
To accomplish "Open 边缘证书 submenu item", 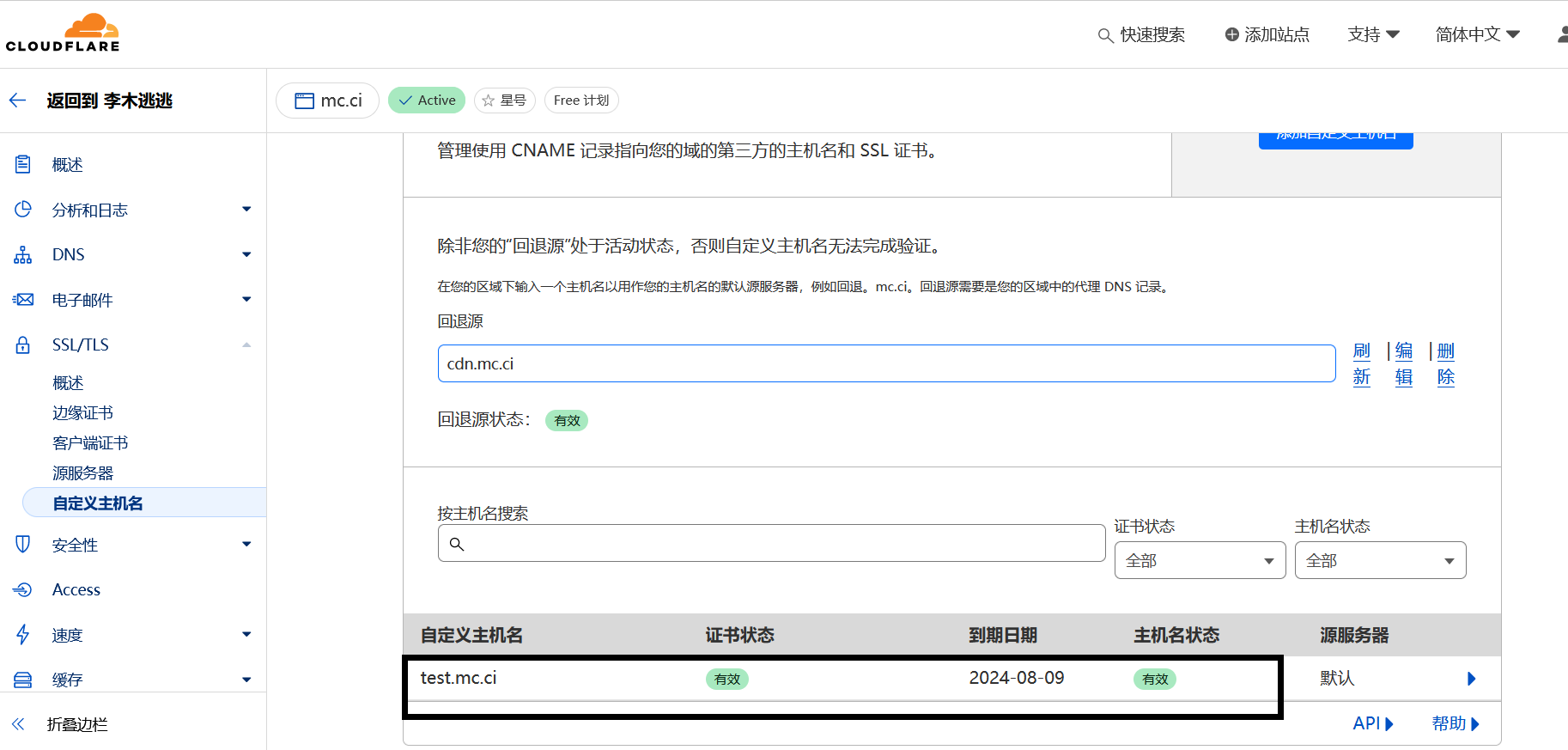I will pyautogui.click(x=82, y=413).
